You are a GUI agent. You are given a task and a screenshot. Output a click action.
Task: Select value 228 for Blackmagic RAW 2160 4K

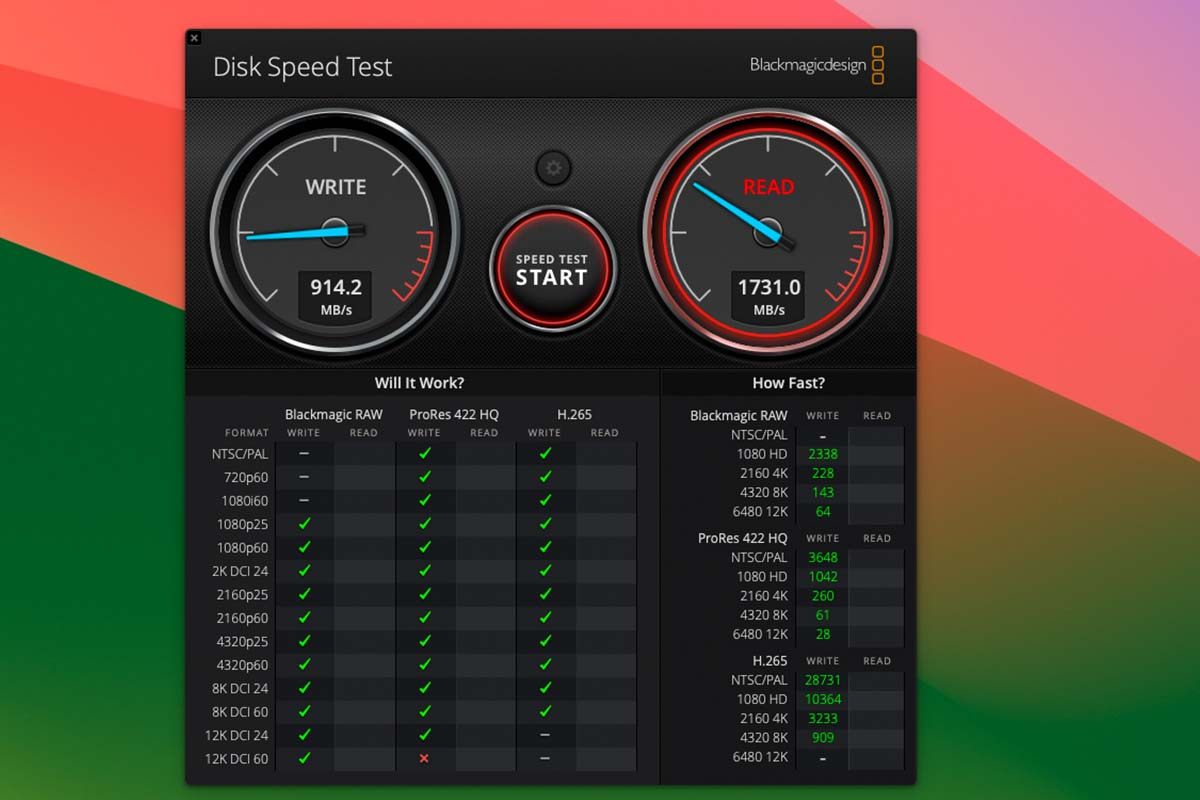(x=823, y=473)
